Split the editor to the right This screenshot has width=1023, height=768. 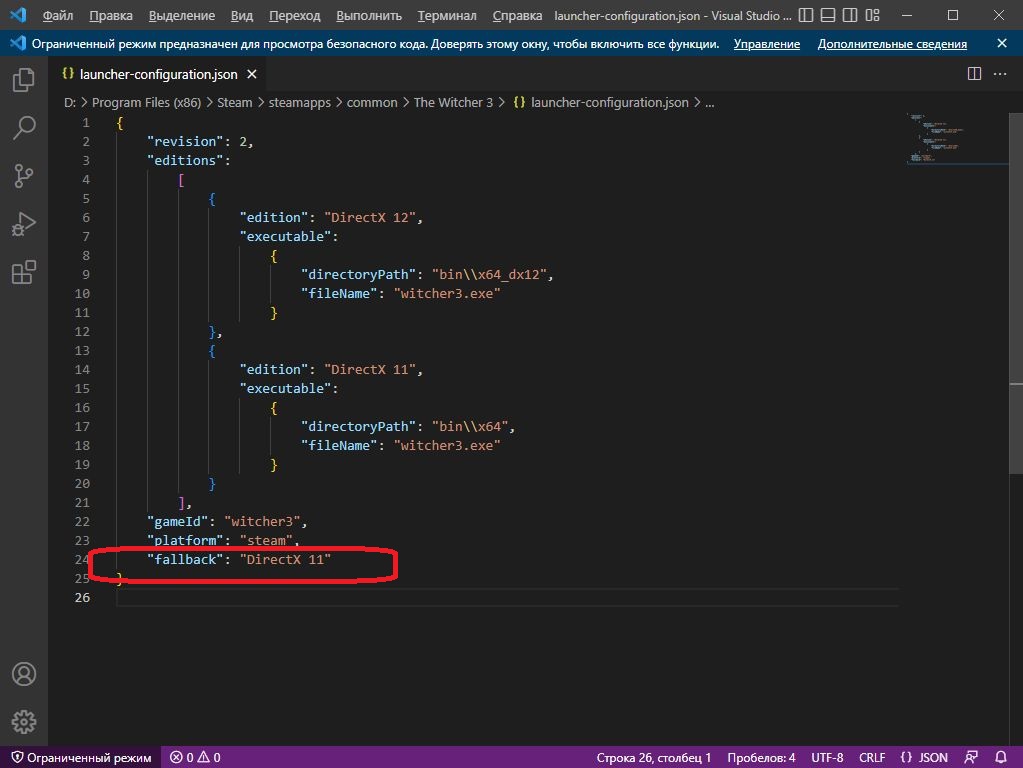pyautogui.click(x=974, y=74)
